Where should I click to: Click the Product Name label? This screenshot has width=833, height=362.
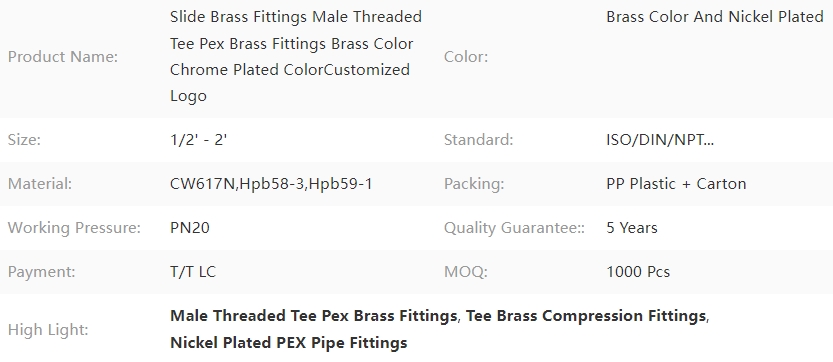pos(63,56)
